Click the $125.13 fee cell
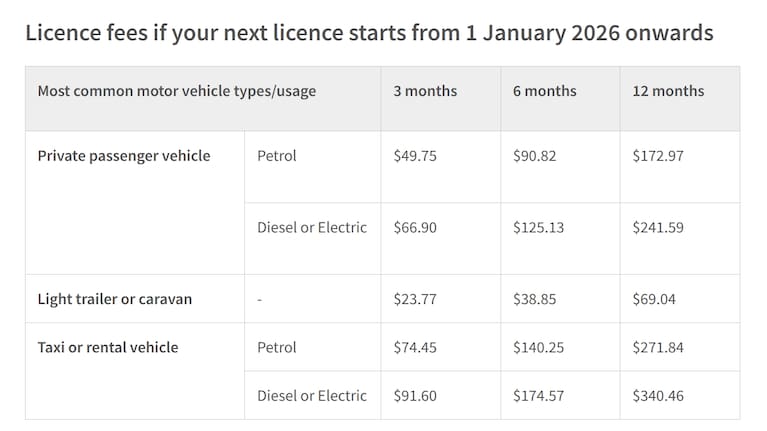 538,227
